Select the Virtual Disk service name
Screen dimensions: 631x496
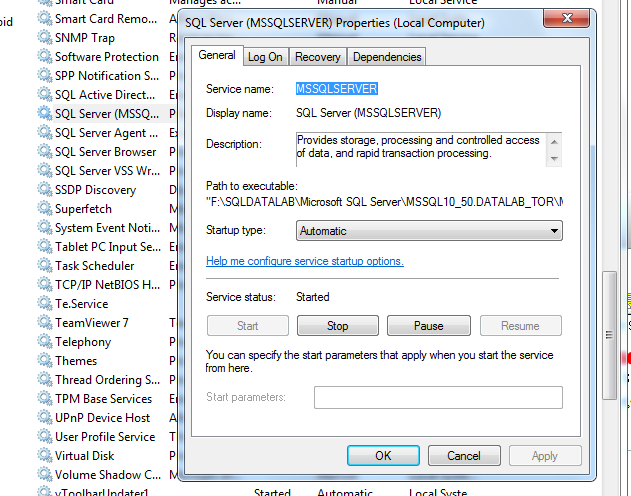click(x=85, y=456)
